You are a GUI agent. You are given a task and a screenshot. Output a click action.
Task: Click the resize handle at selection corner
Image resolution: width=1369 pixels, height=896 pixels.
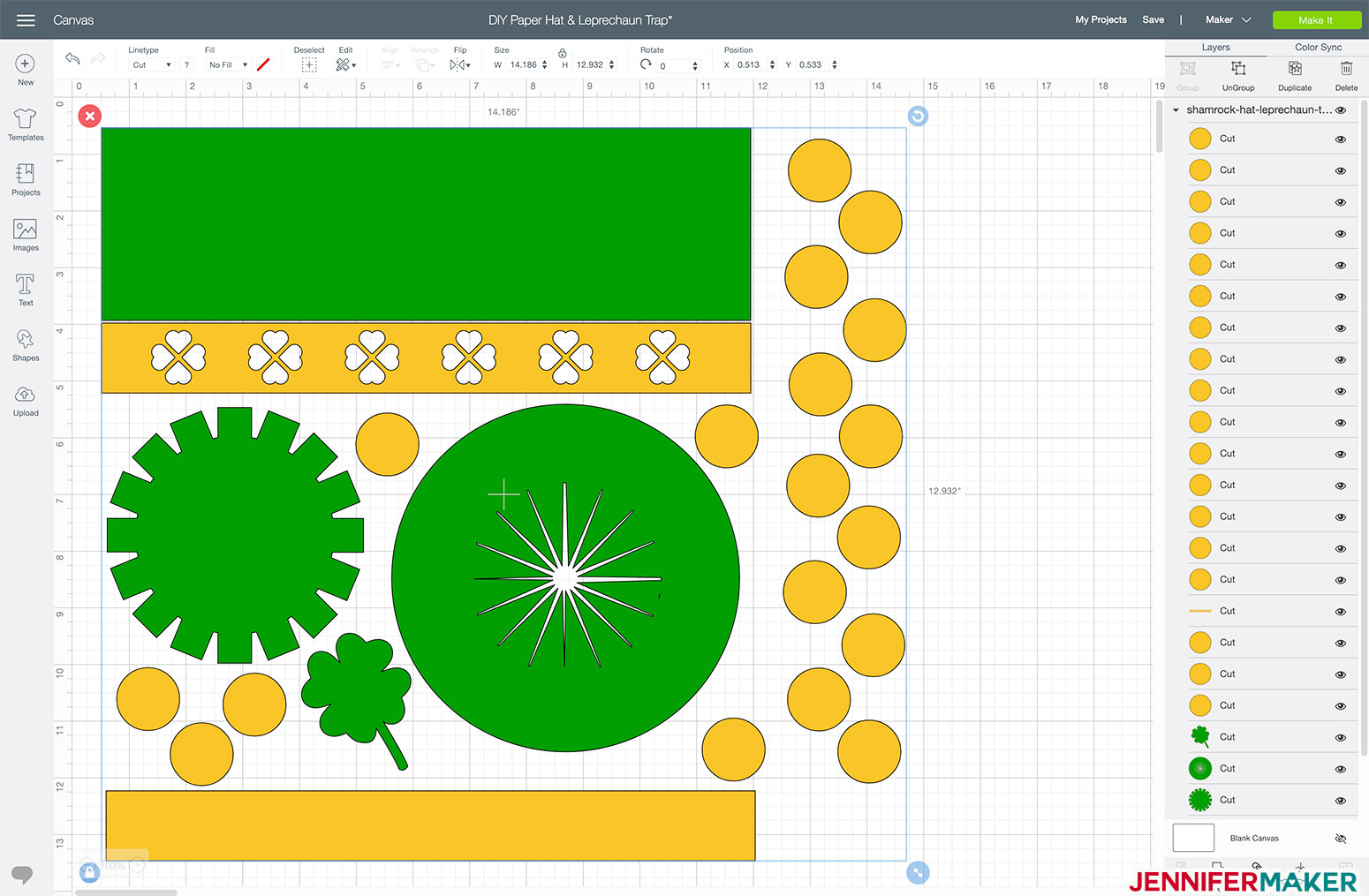click(x=918, y=872)
